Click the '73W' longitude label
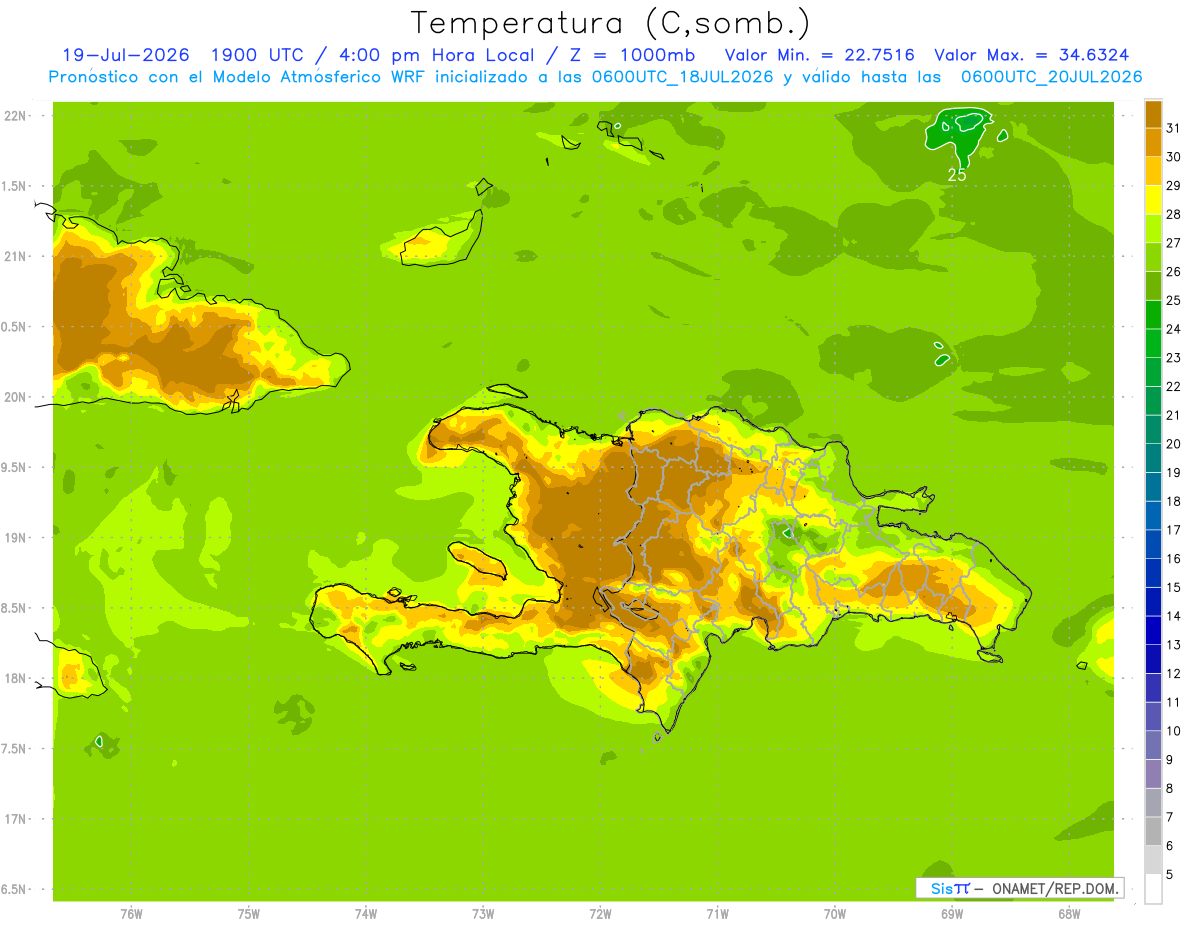This screenshot has width=1200, height=927. 483,914
